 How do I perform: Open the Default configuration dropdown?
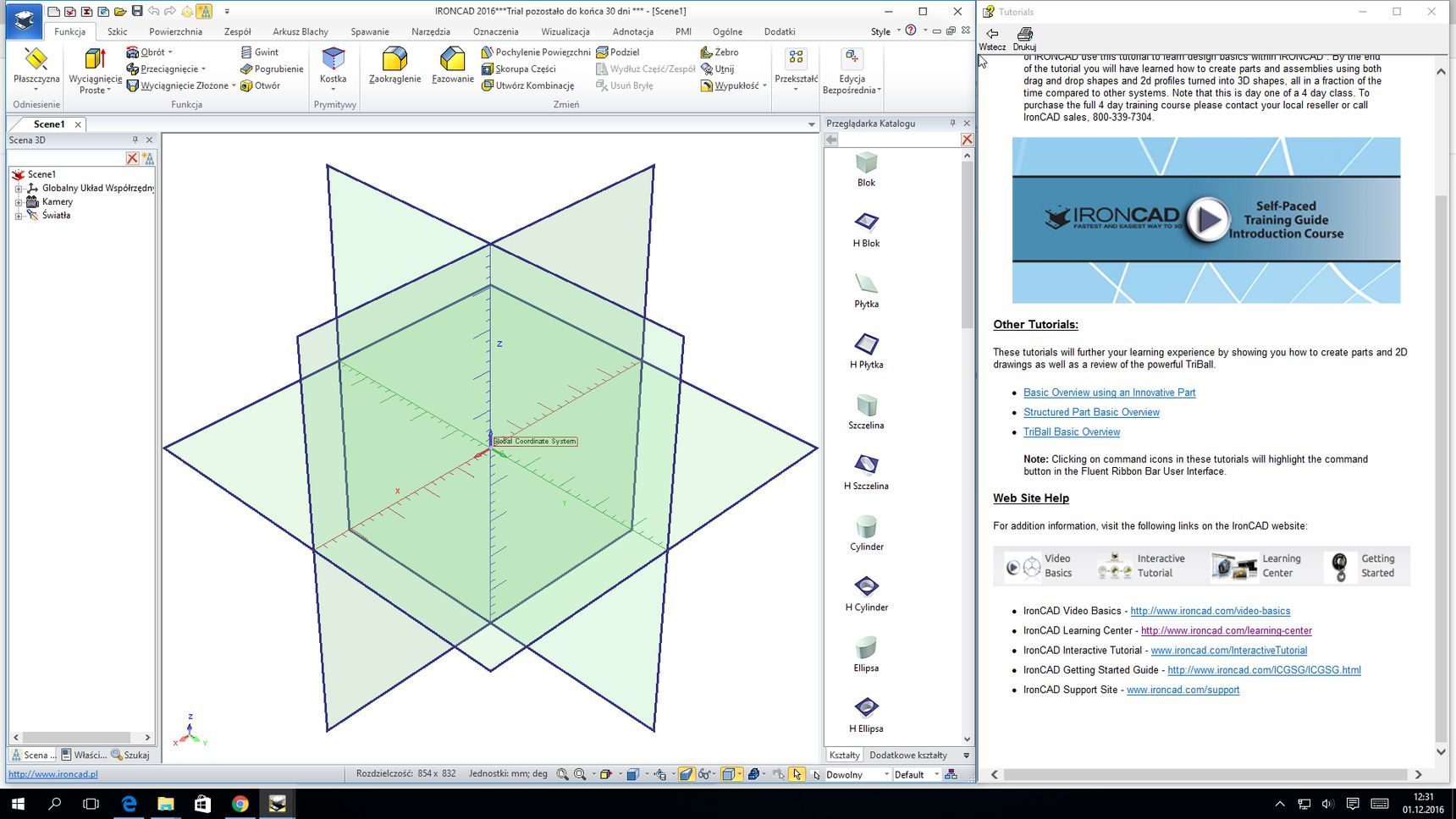pos(936,774)
